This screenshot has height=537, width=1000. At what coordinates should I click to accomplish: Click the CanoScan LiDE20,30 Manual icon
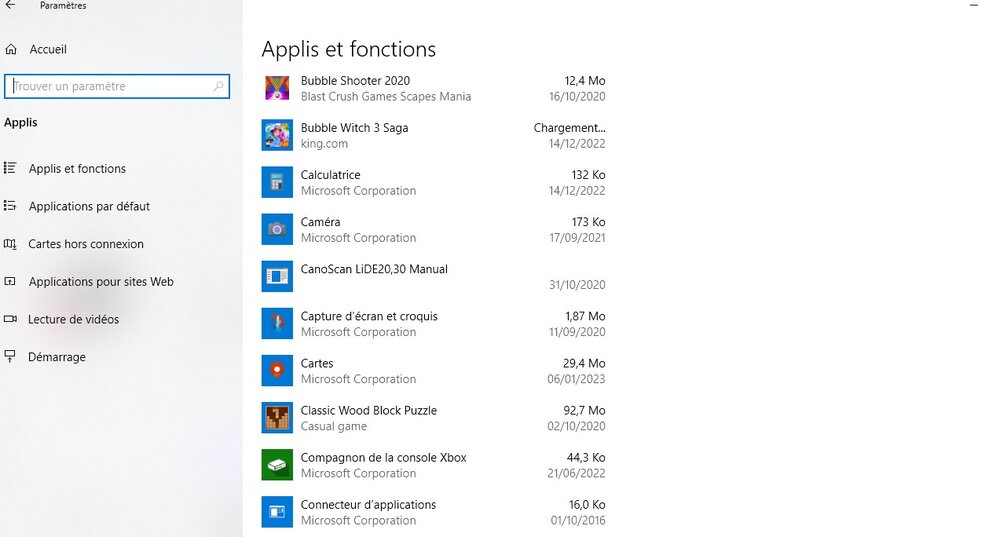[x=277, y=276]
